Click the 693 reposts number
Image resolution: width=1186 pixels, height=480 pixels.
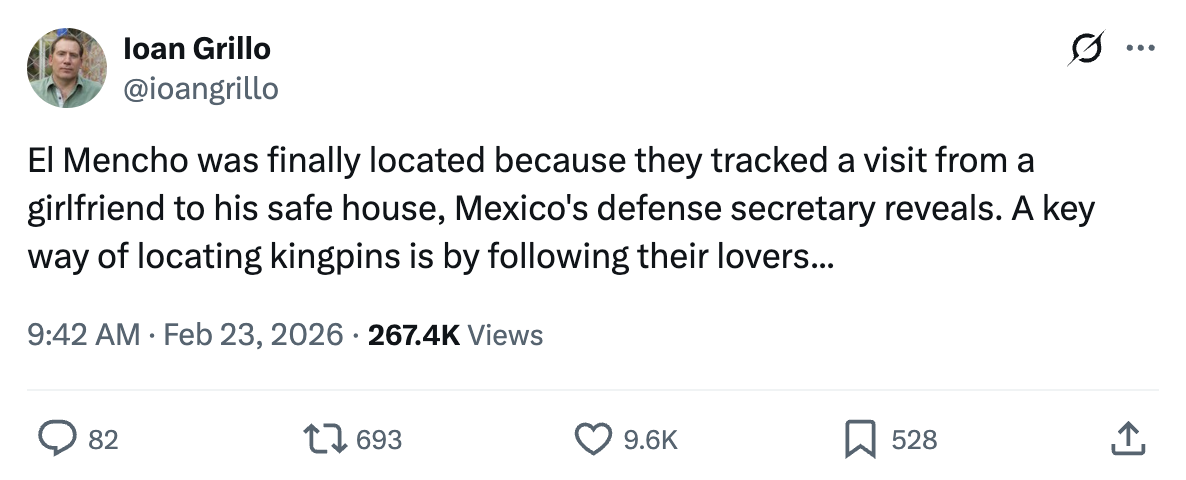click(379, 439)
